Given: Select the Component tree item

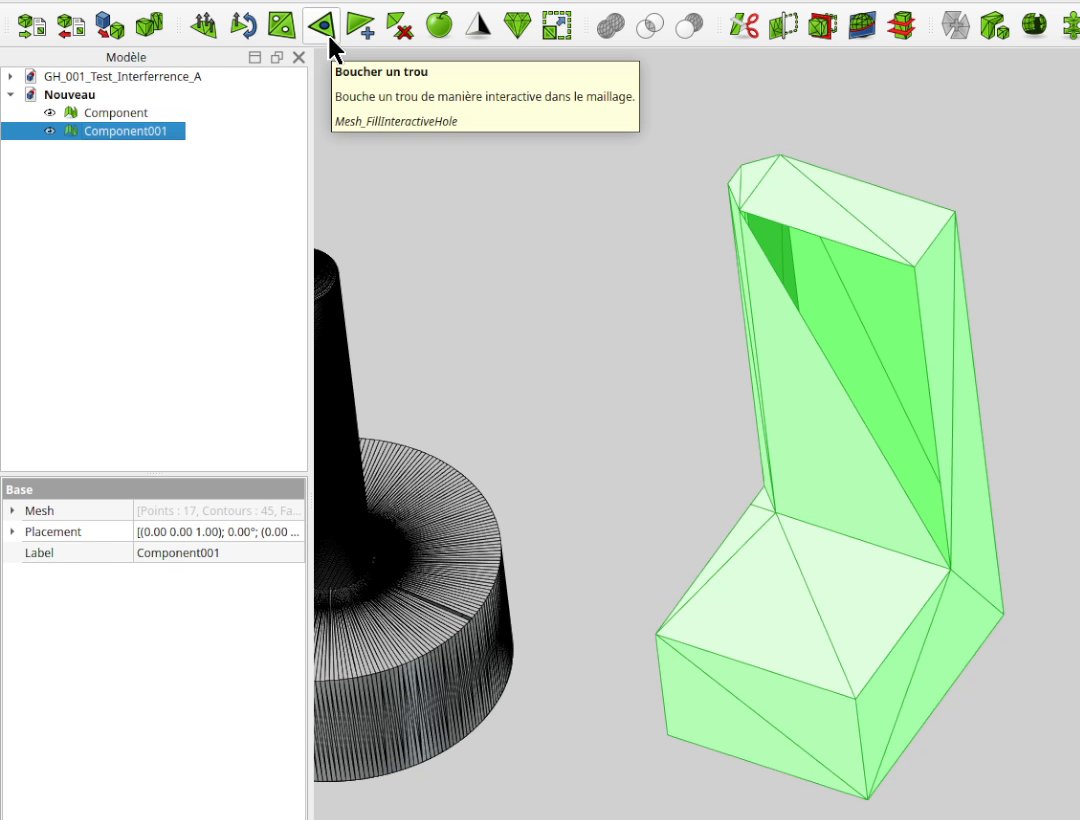Looking at the screenshot, I should tap(116, 112).
